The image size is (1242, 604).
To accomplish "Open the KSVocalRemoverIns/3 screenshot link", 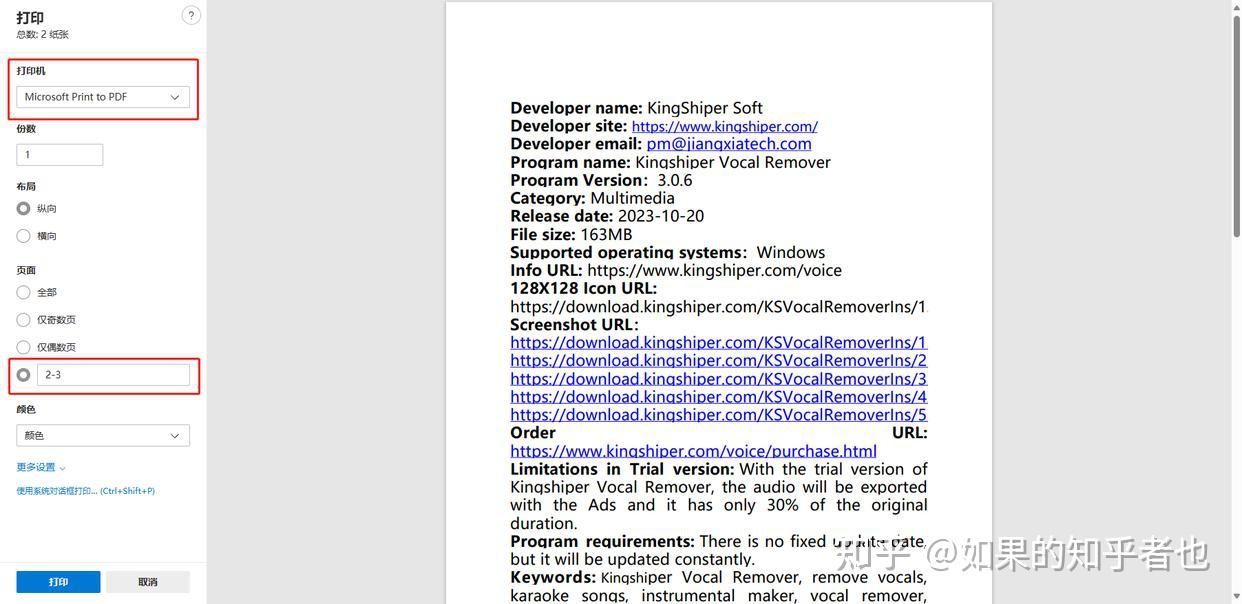I will point(719,379).
